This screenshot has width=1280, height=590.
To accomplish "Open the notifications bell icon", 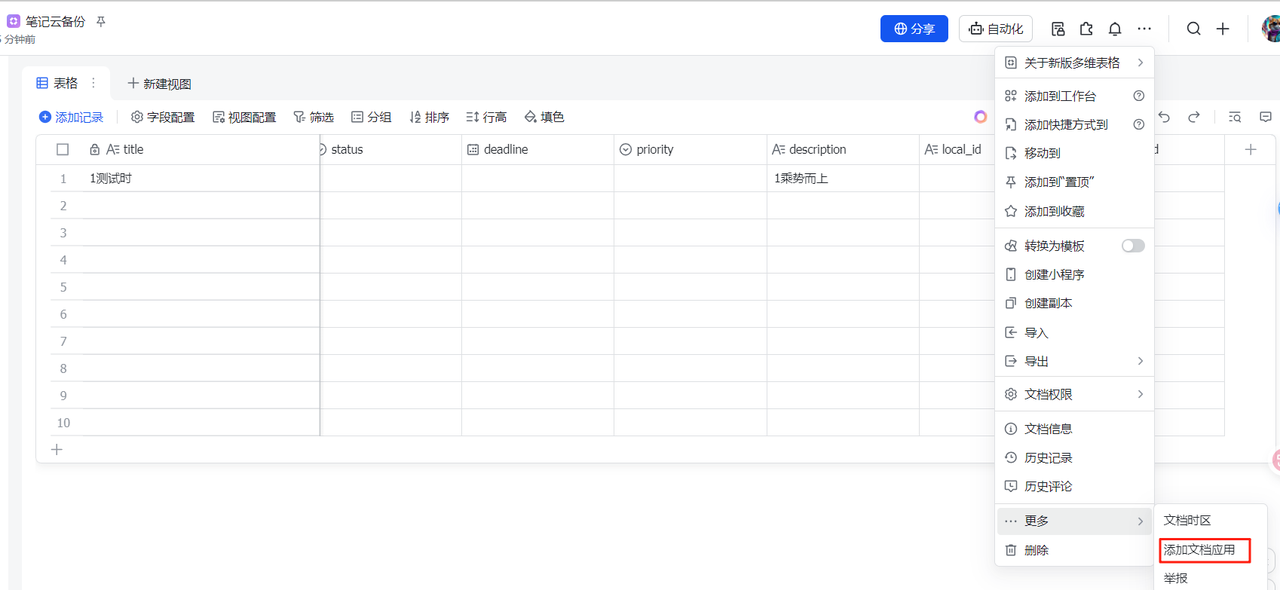I will [x=1115, y=29].
